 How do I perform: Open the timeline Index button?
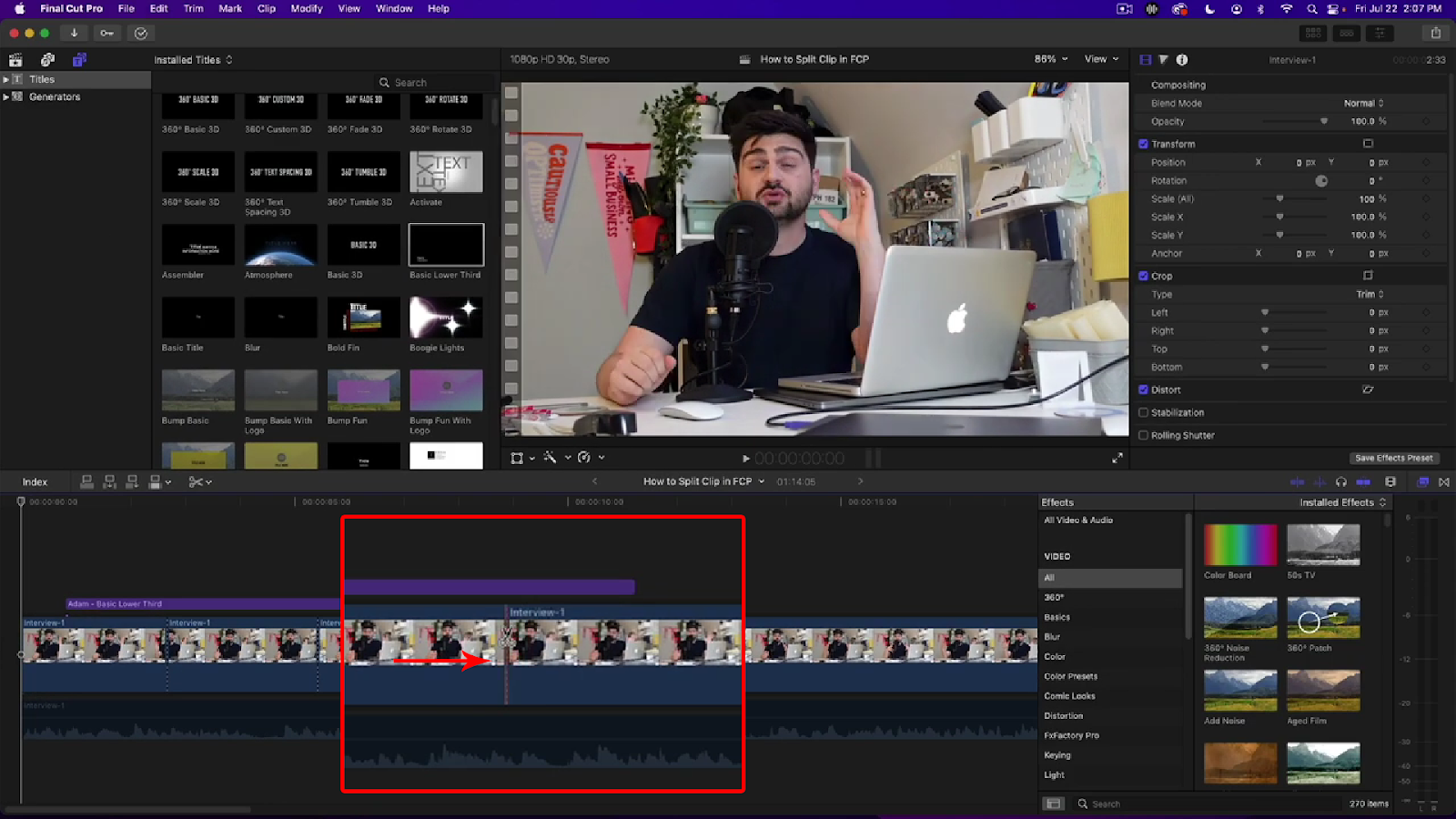(35, 481)
